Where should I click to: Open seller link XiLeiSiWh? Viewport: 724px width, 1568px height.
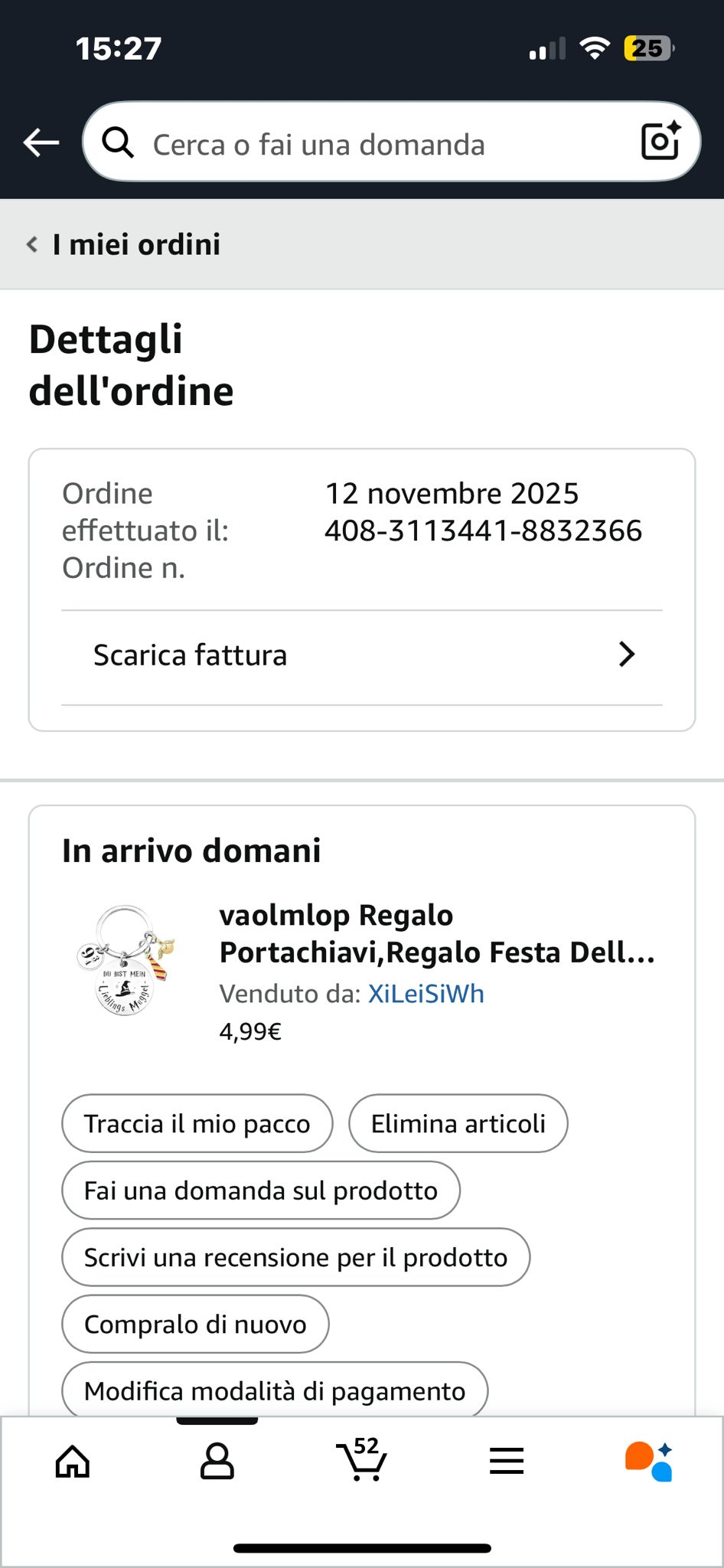[x=426, y=994]
